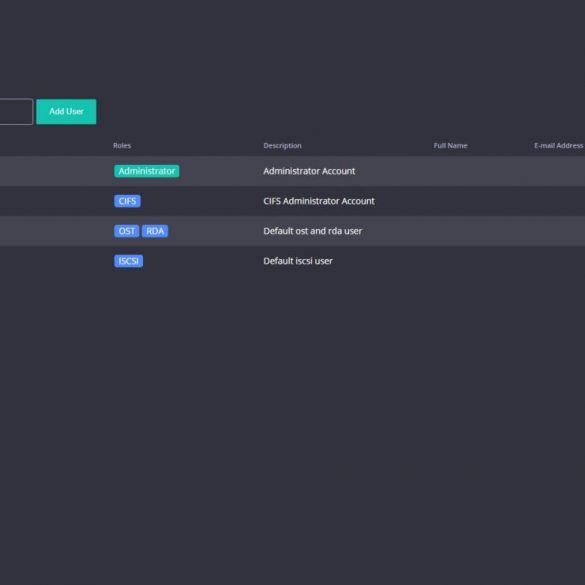The image size is (585, 585).
Task: Click the CIFS role badge
Action: coord(127,201)
